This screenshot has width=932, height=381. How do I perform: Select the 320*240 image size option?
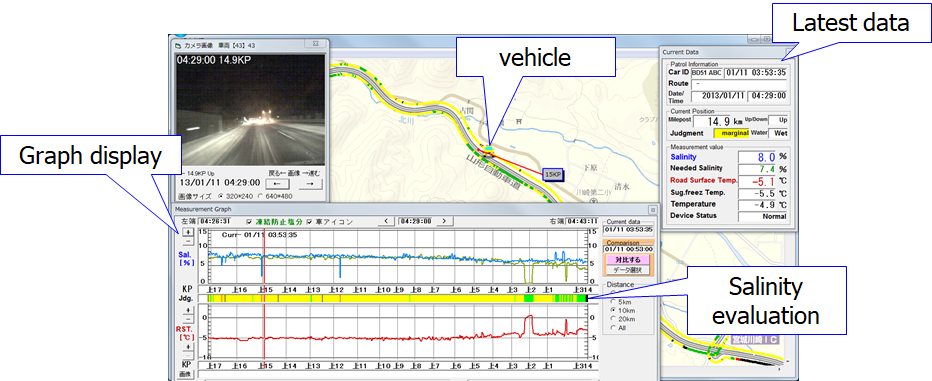tap(222, 196)
